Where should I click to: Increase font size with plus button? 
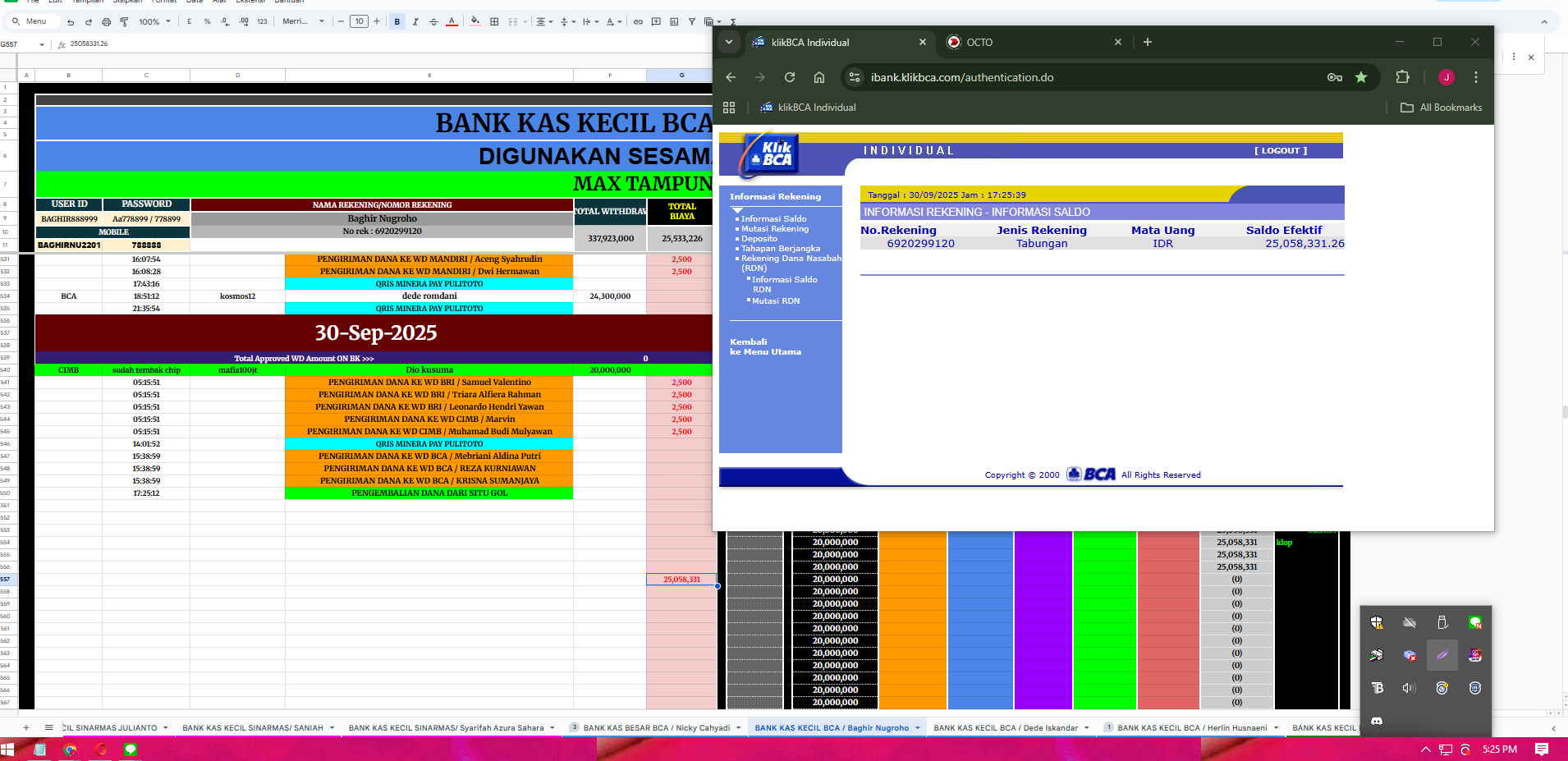tap(377, 22)
